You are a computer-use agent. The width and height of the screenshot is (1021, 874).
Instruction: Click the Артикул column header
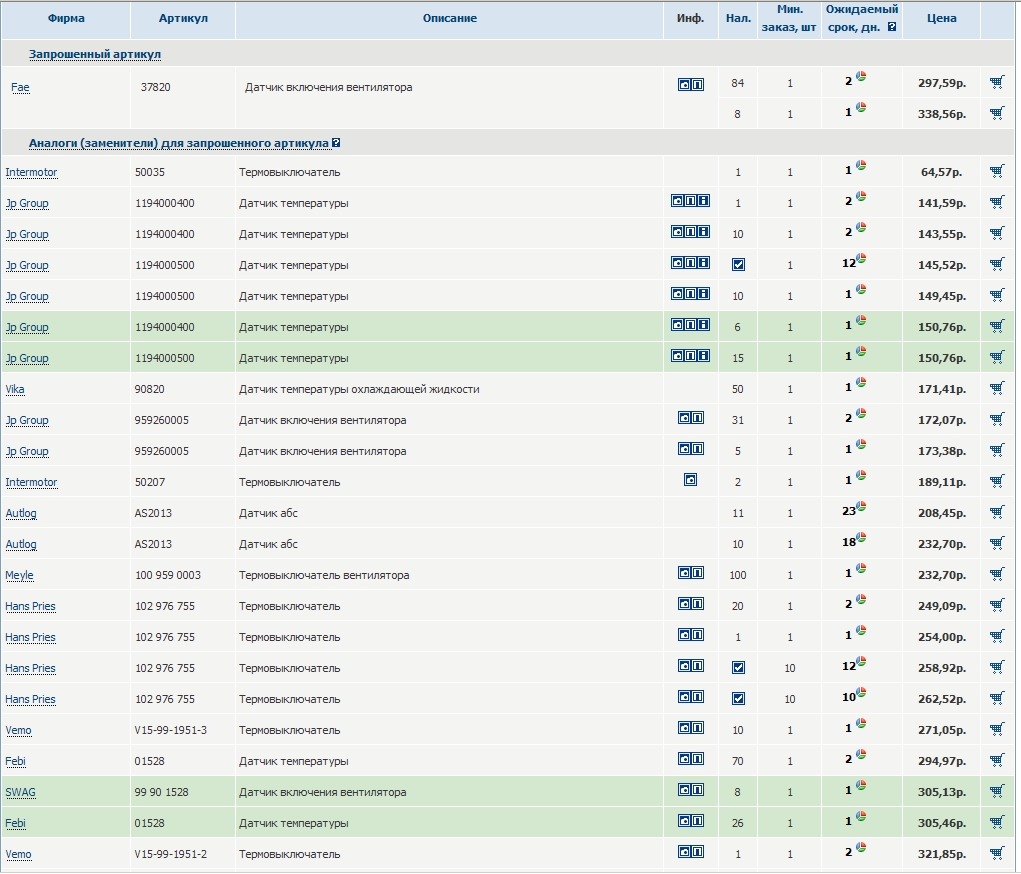coord(183,18)
